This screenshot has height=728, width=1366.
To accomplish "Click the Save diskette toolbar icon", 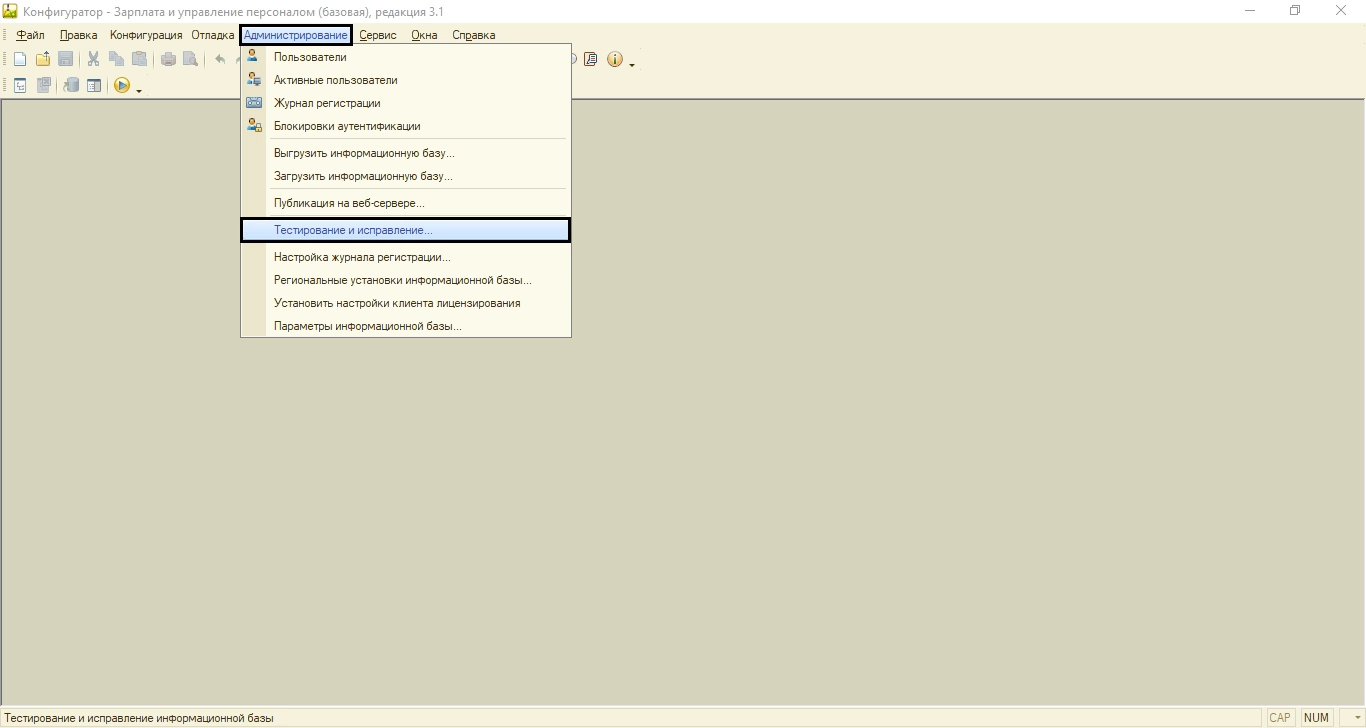I will click(x=65, y=59).
